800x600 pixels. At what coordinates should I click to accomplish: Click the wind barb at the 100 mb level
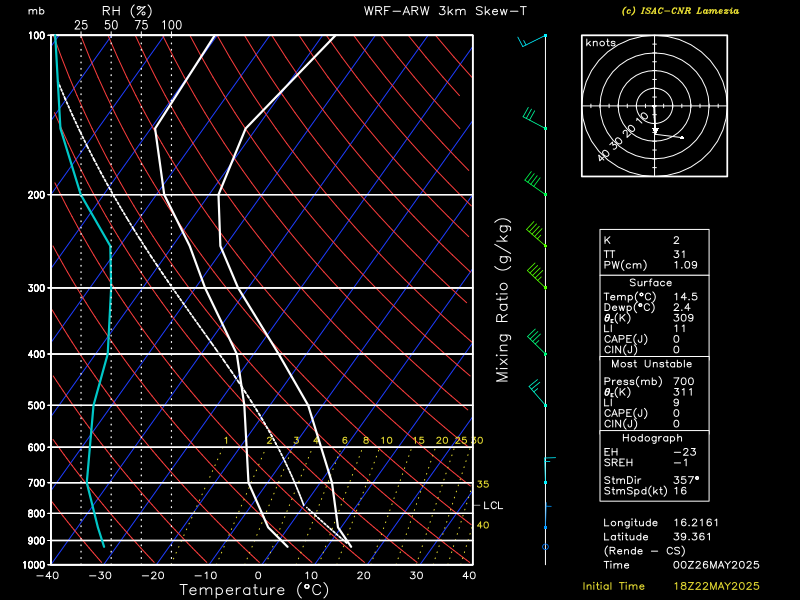point(532,41)
